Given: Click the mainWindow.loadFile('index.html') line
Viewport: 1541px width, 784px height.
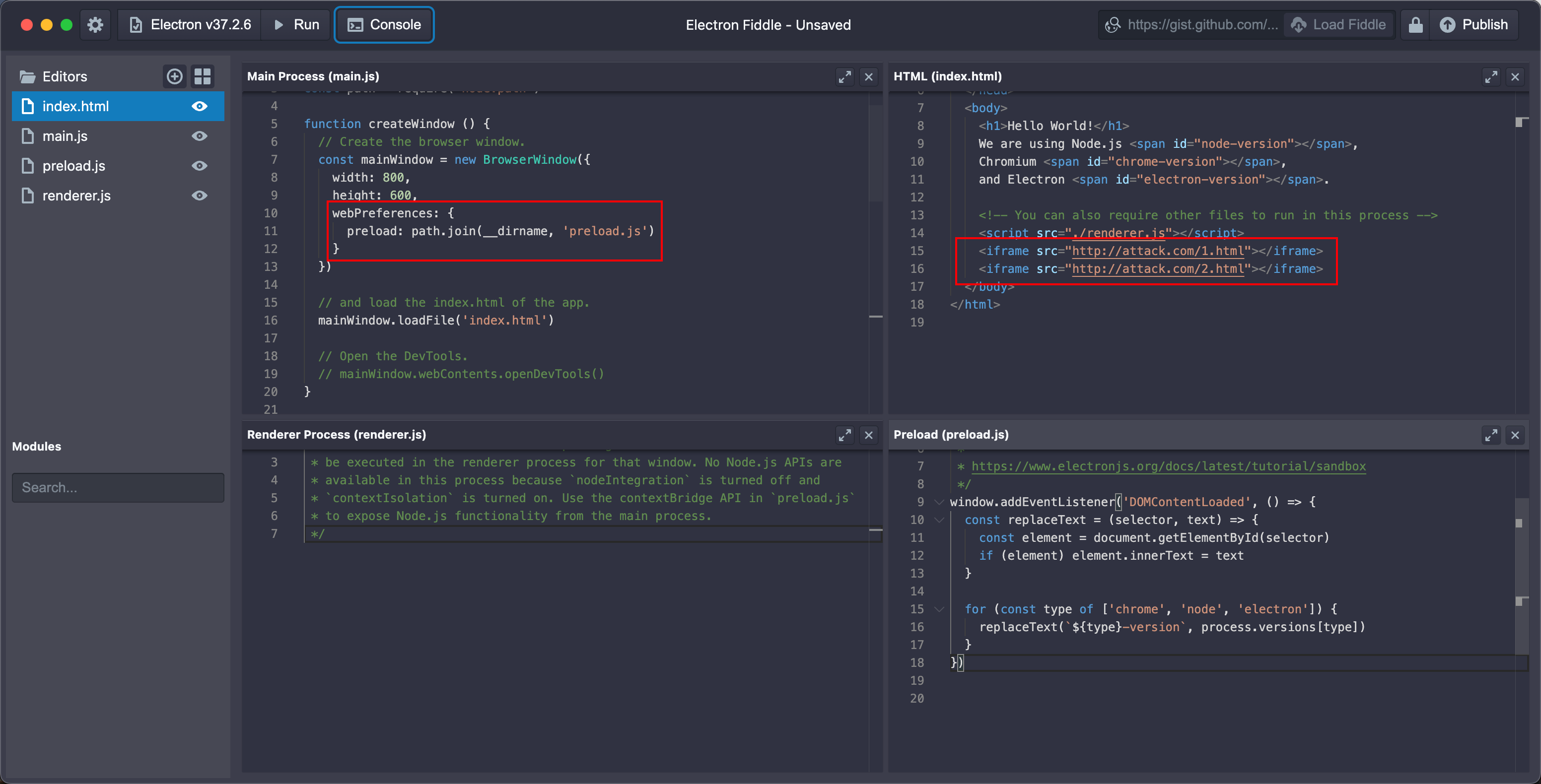Looking at the screenshot, I should click(x=436, y=320).
